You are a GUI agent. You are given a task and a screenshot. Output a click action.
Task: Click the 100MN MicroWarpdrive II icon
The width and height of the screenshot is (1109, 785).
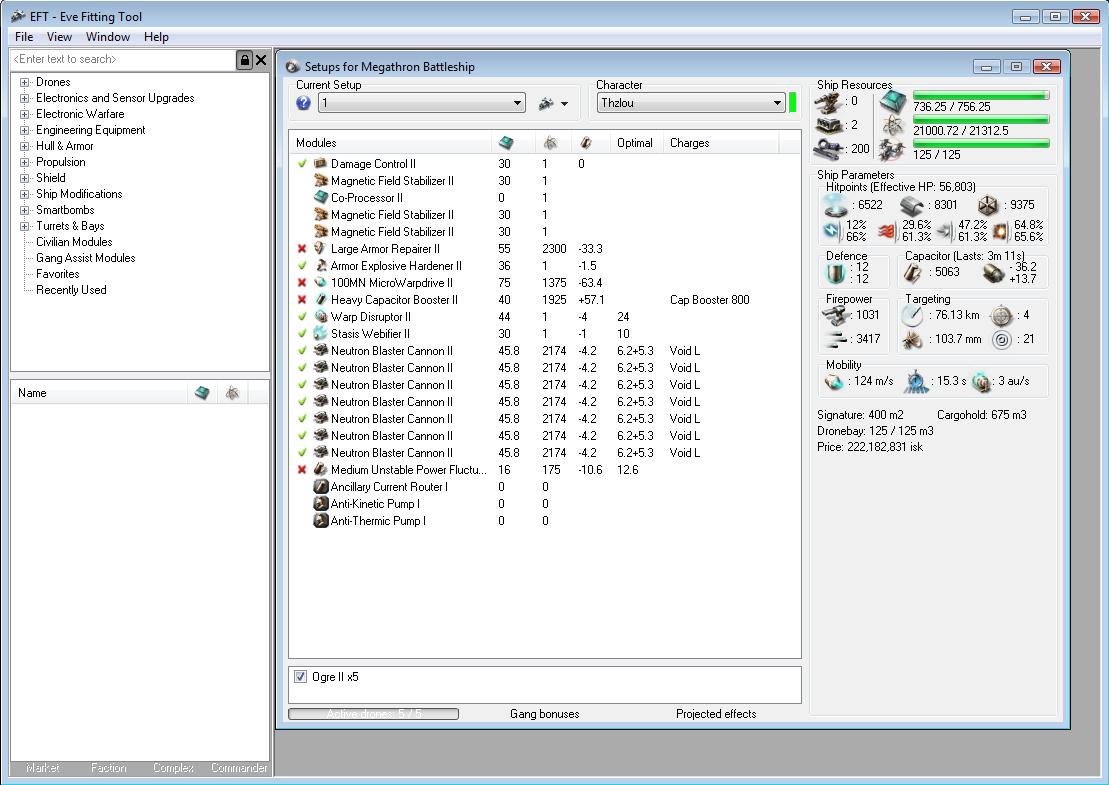[x=320, y=282]
